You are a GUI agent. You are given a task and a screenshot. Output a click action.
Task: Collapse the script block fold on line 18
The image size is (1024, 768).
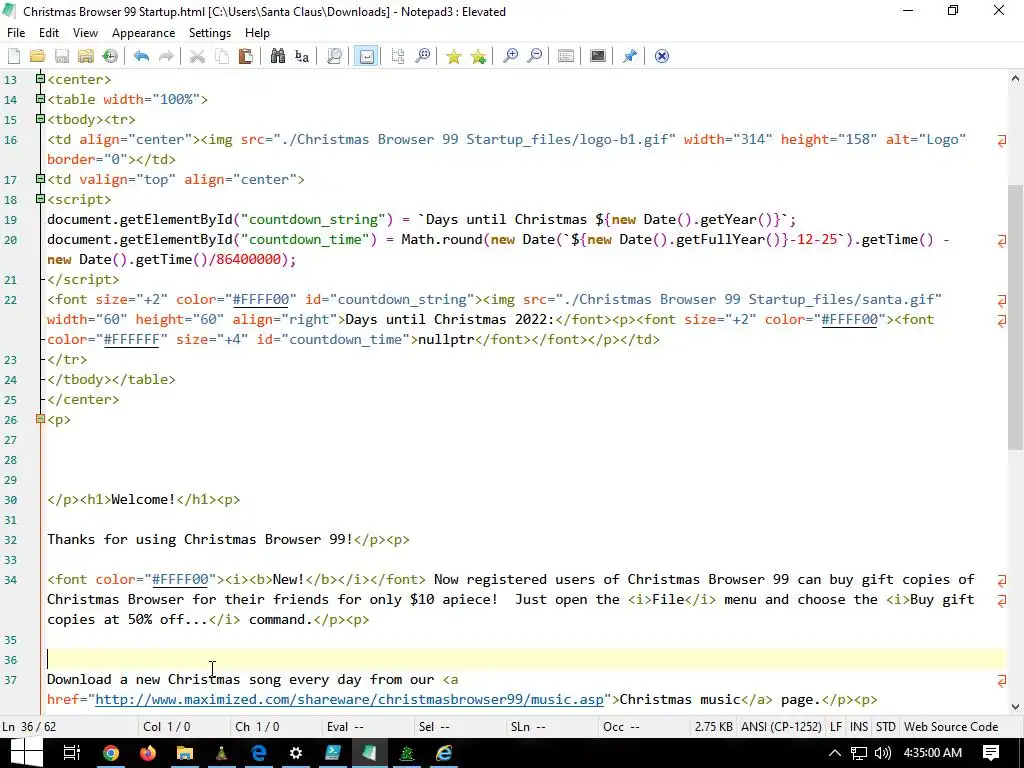tap(40, 199)
